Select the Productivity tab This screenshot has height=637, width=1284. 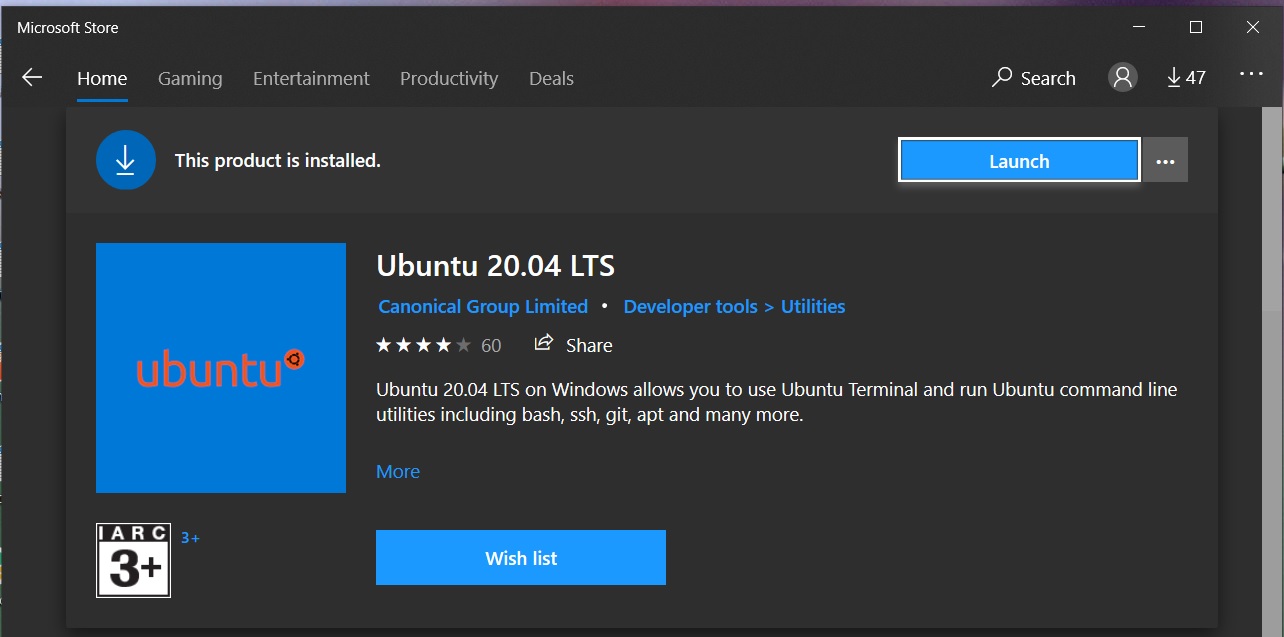(449, 78)
